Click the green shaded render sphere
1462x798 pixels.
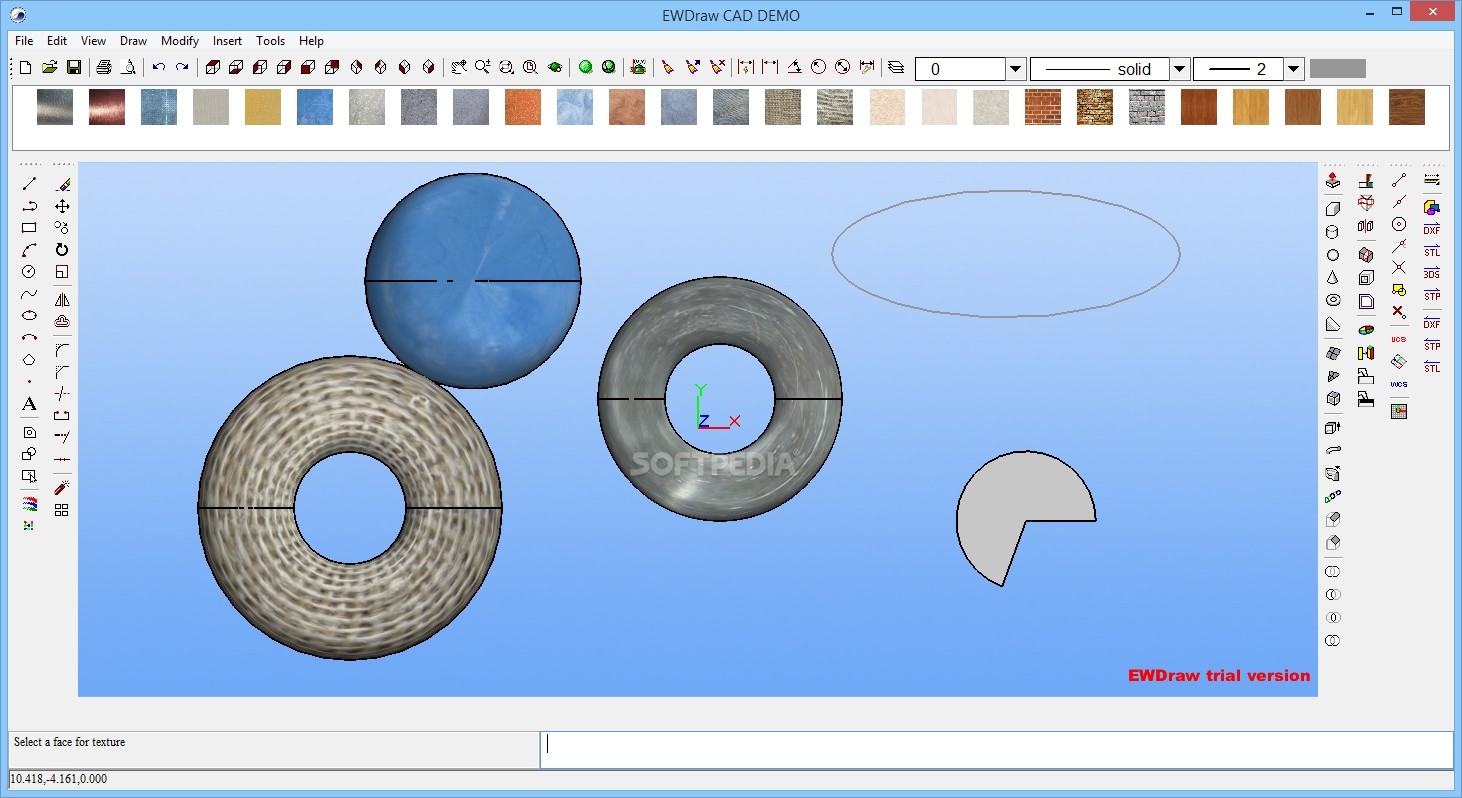[585, 68]
